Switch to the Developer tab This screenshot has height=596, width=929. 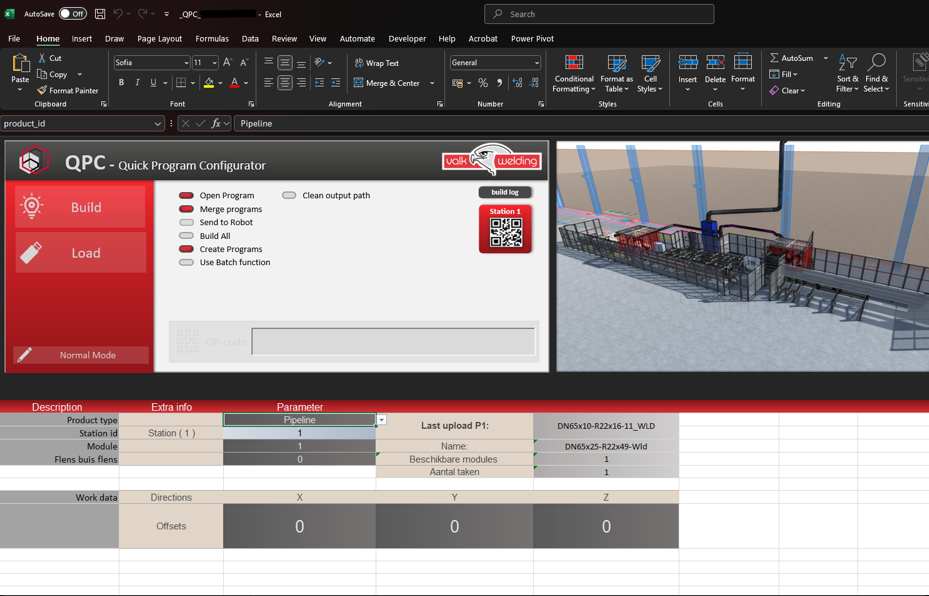[x=407, y=39]
